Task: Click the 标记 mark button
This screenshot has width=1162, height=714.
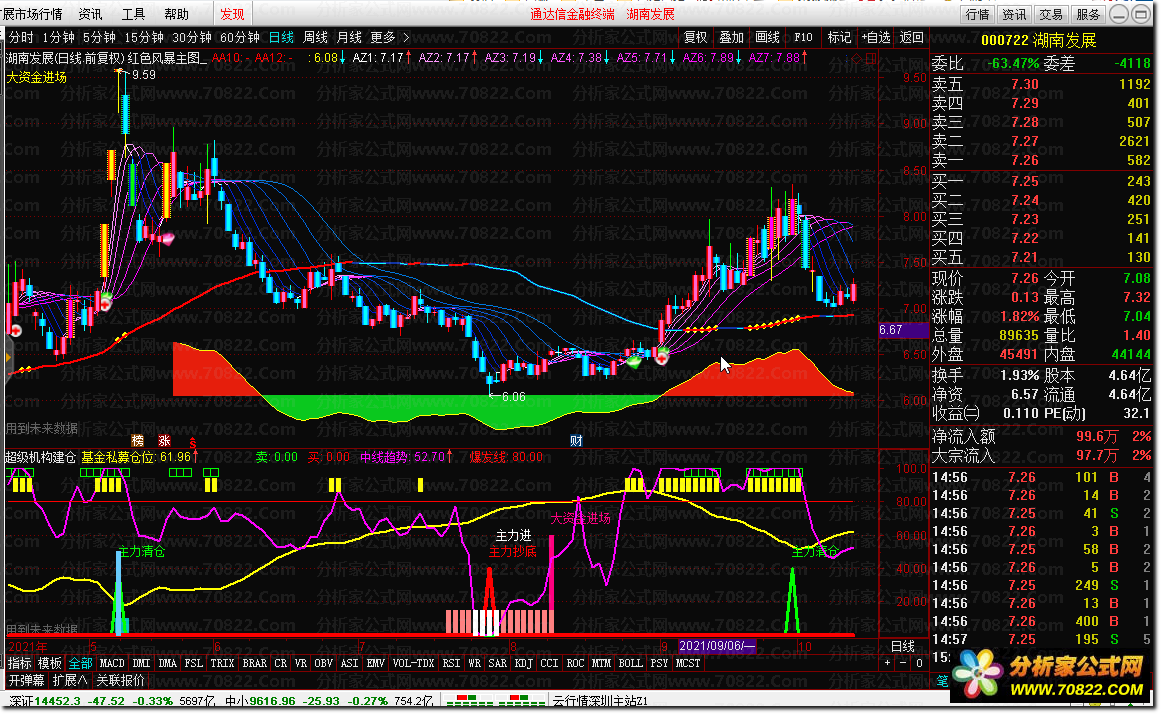Action: (839, 37)
